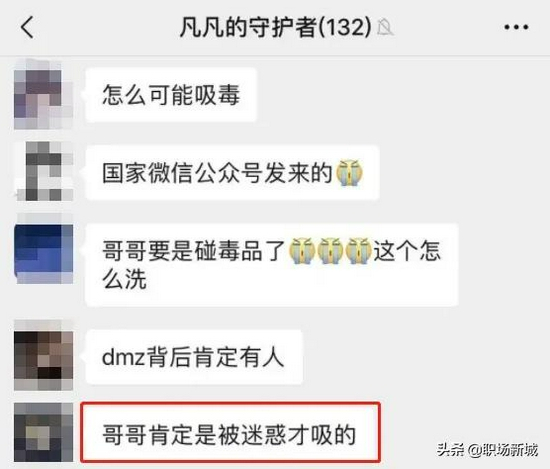Screen dimensions: 550x469
Task: Tap the crying emoji after 发来的
Action: (349, 173)
